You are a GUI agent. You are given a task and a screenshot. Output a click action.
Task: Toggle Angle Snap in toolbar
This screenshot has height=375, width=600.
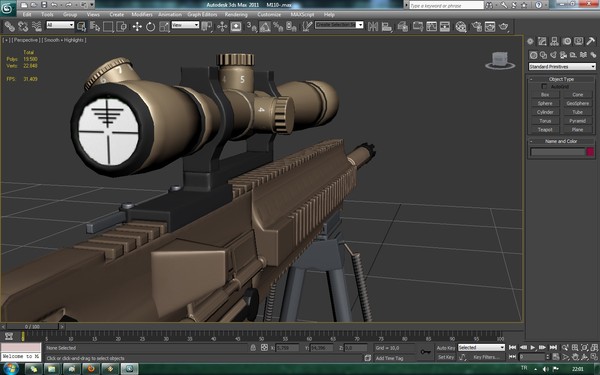264,26
